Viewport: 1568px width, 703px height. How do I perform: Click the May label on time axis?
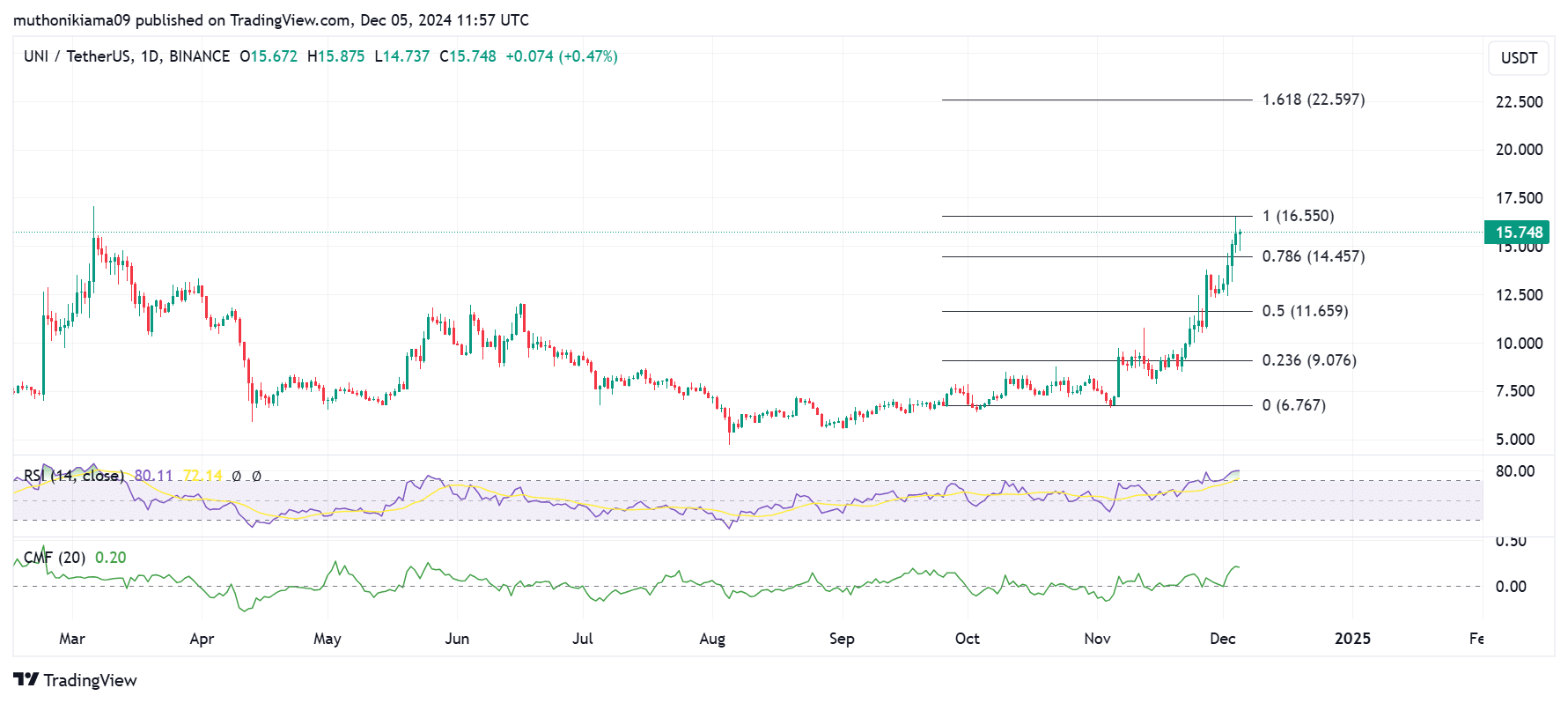pos(328,639)
